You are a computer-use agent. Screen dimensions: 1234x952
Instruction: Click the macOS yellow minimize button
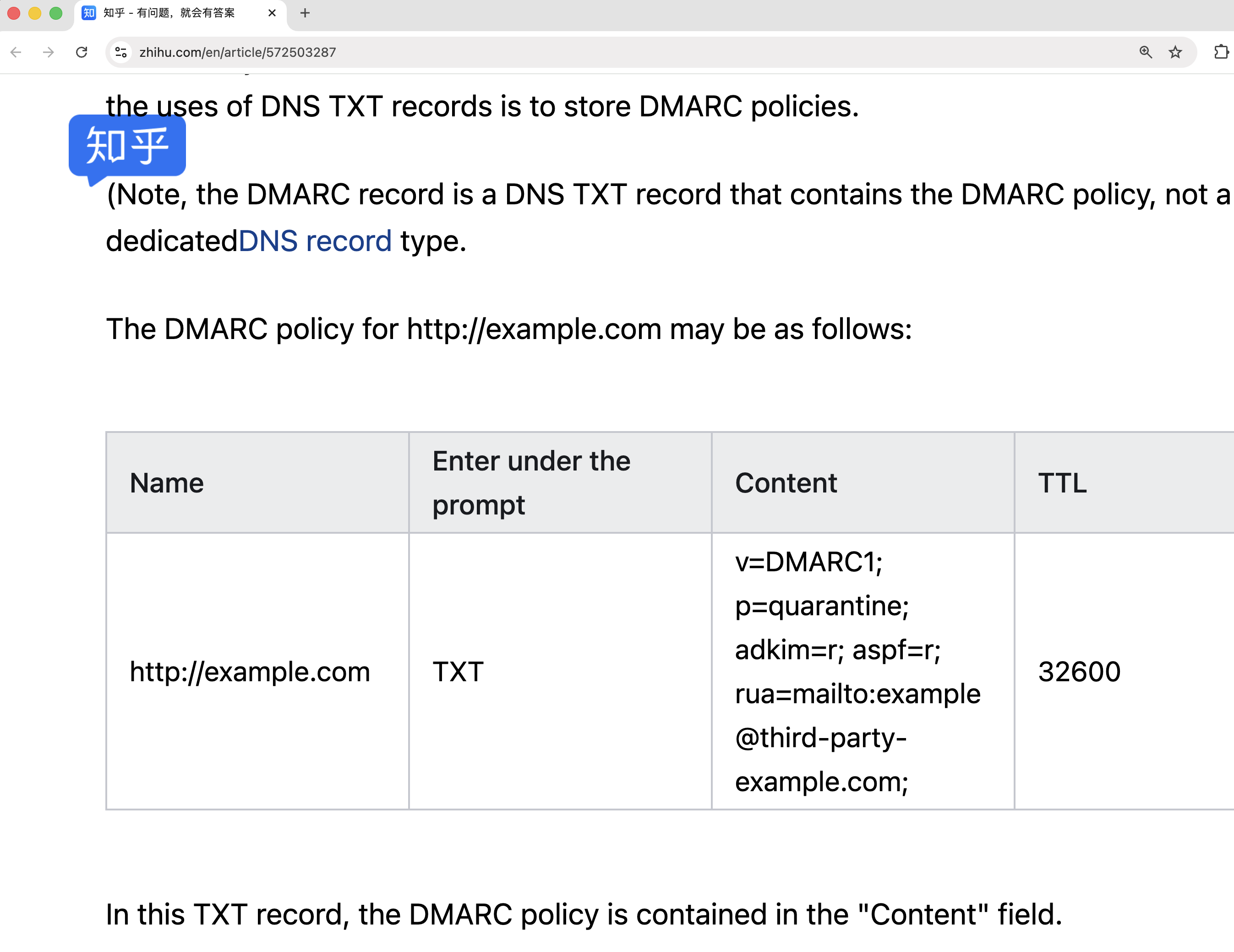point(34,13)
